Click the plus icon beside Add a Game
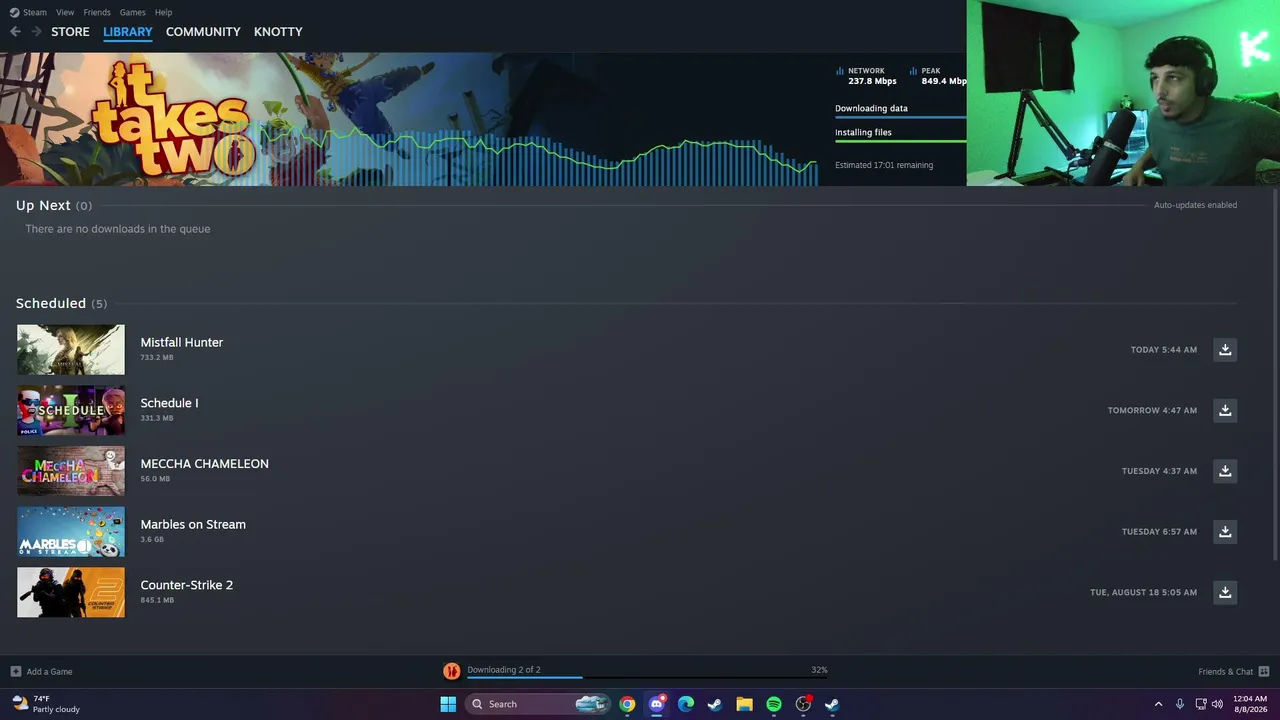The image size is (1280, 720). [16, 671]
